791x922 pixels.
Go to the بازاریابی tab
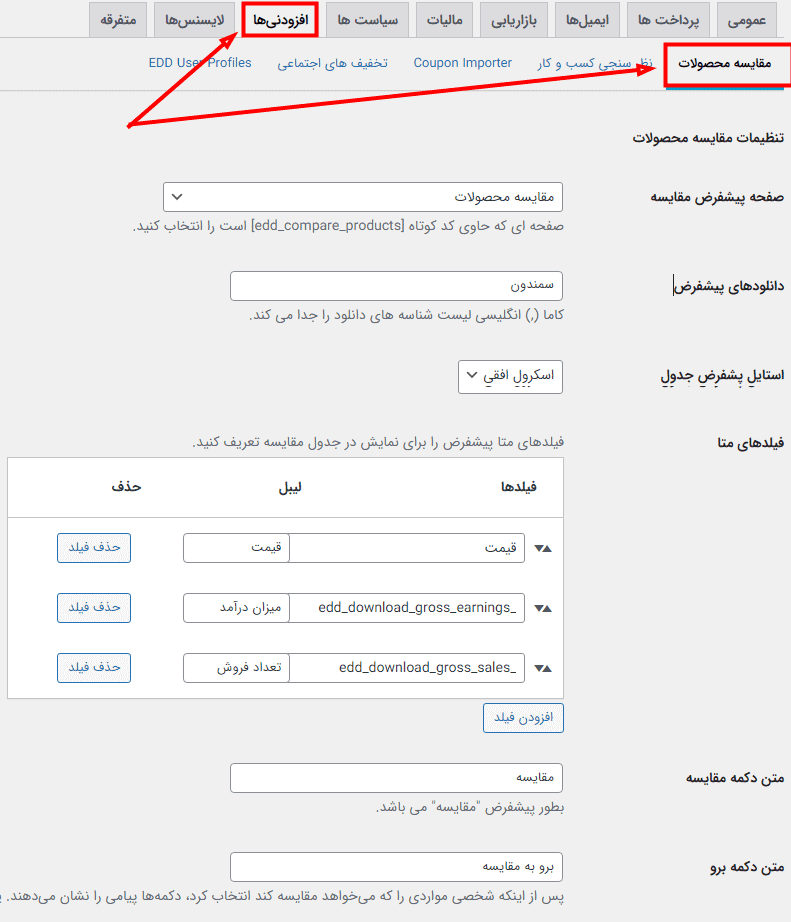click(514, 20)
